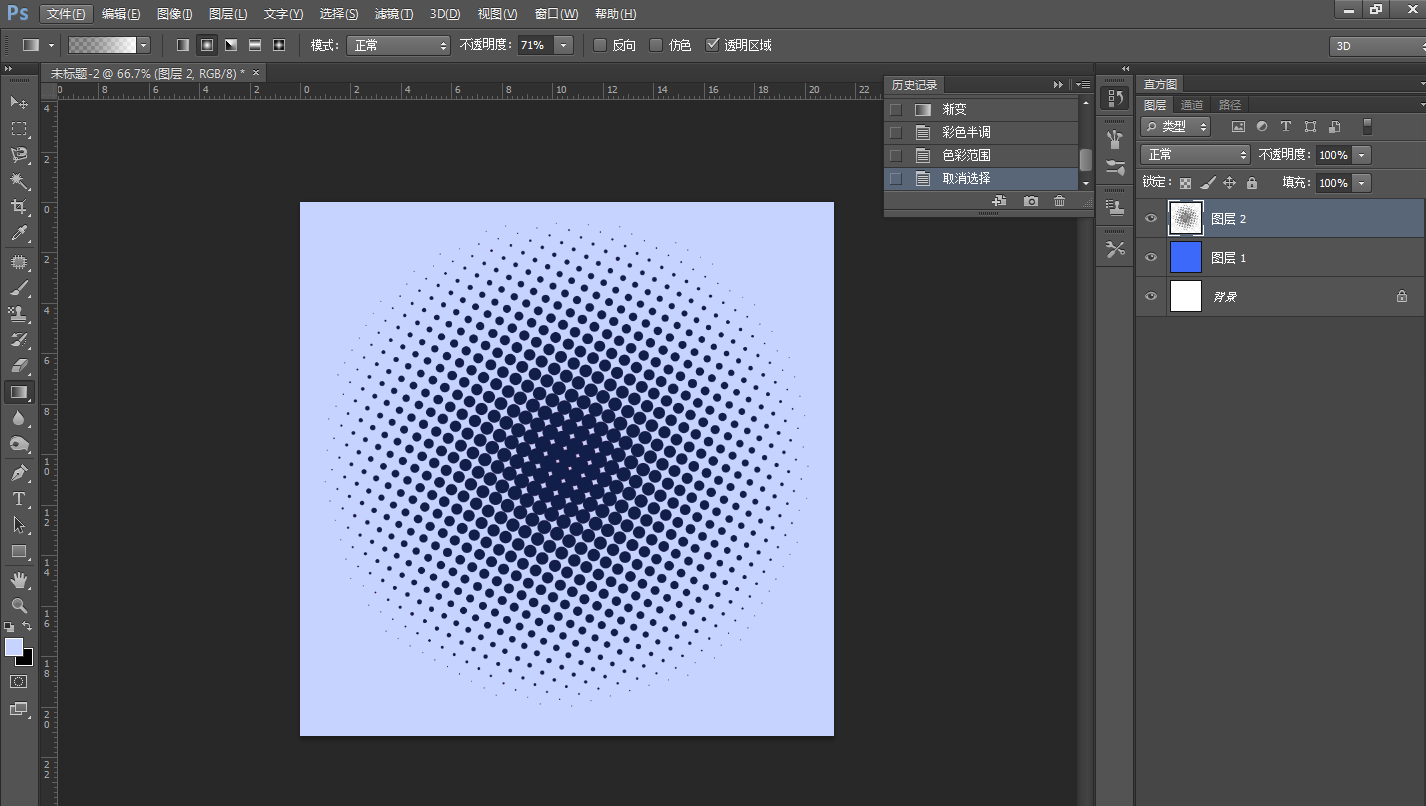Select the Rectangular Marquee tool
The image size is (1426, 806).
coord(19,128)
